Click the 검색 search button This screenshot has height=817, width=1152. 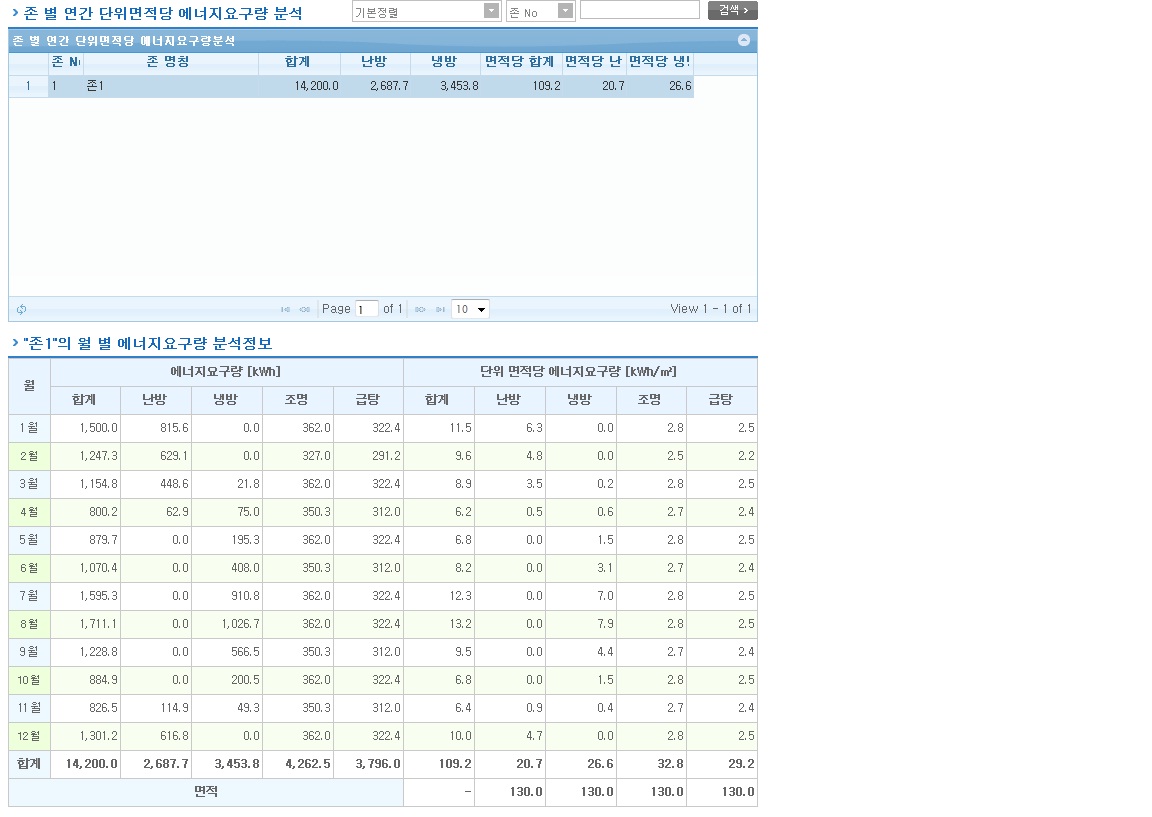tap(732, 10)
